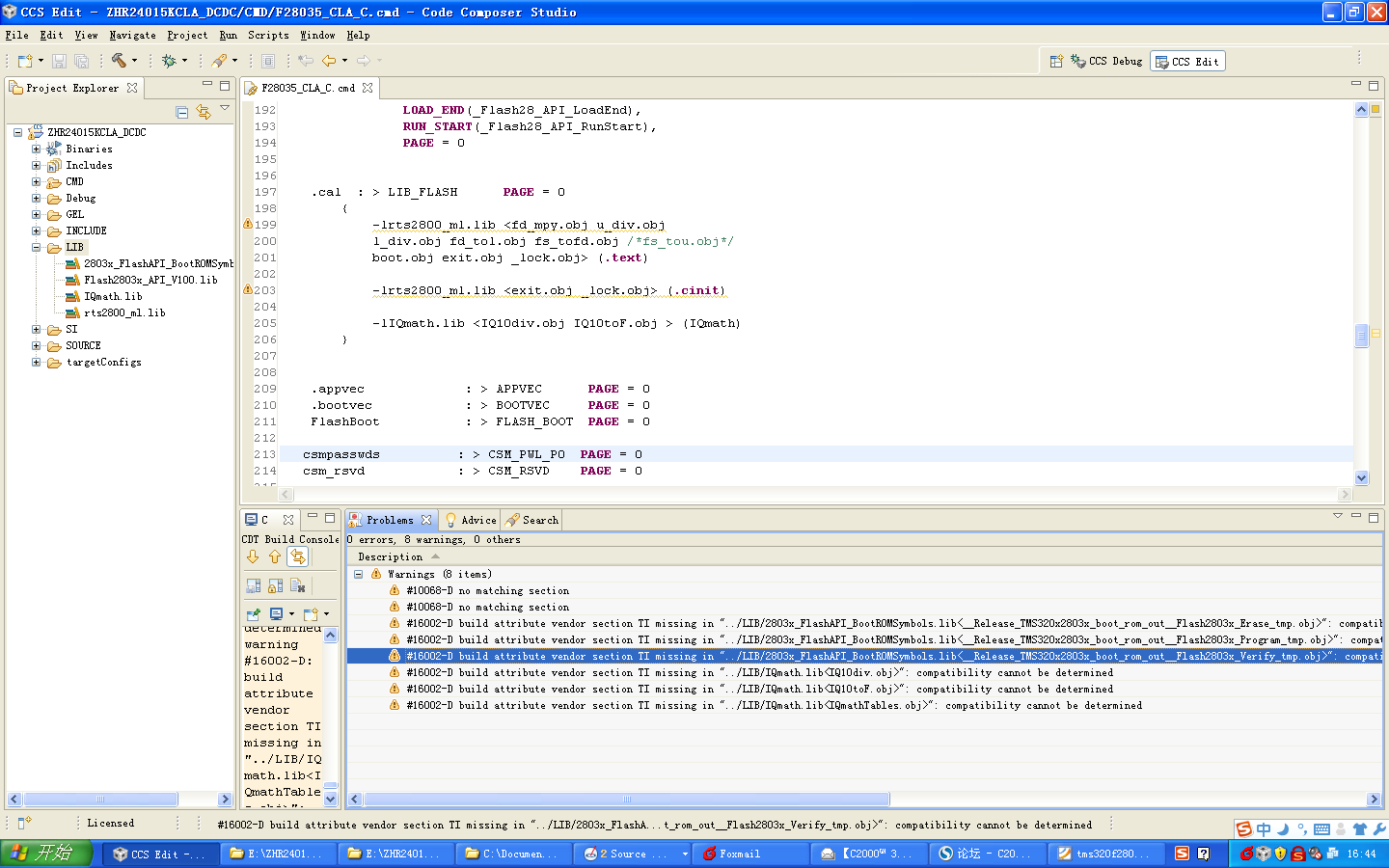Toggle console Scroll Lock icon
This screenshot has height=868, width=1389.
[276, 585]
